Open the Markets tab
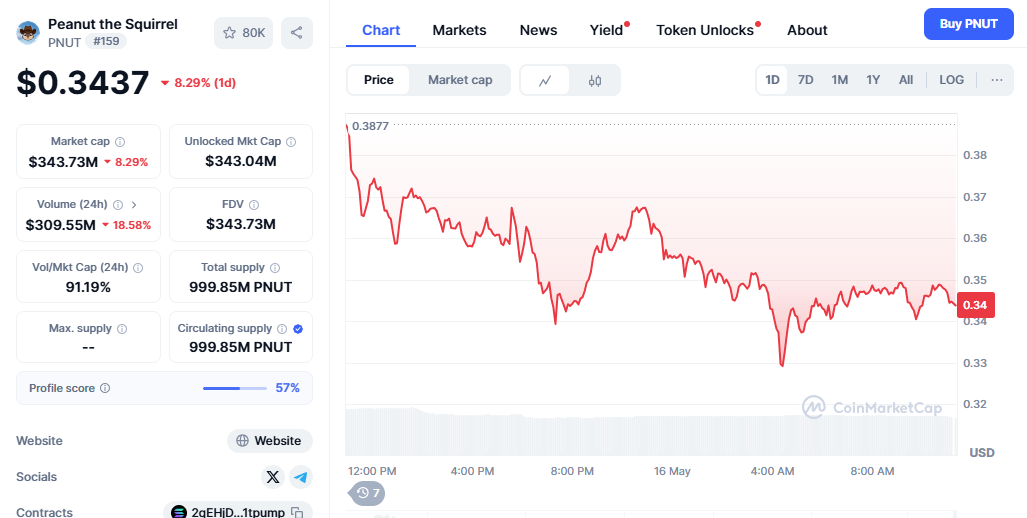Viewport: 1027px width, 518px height. coord(459,30)
